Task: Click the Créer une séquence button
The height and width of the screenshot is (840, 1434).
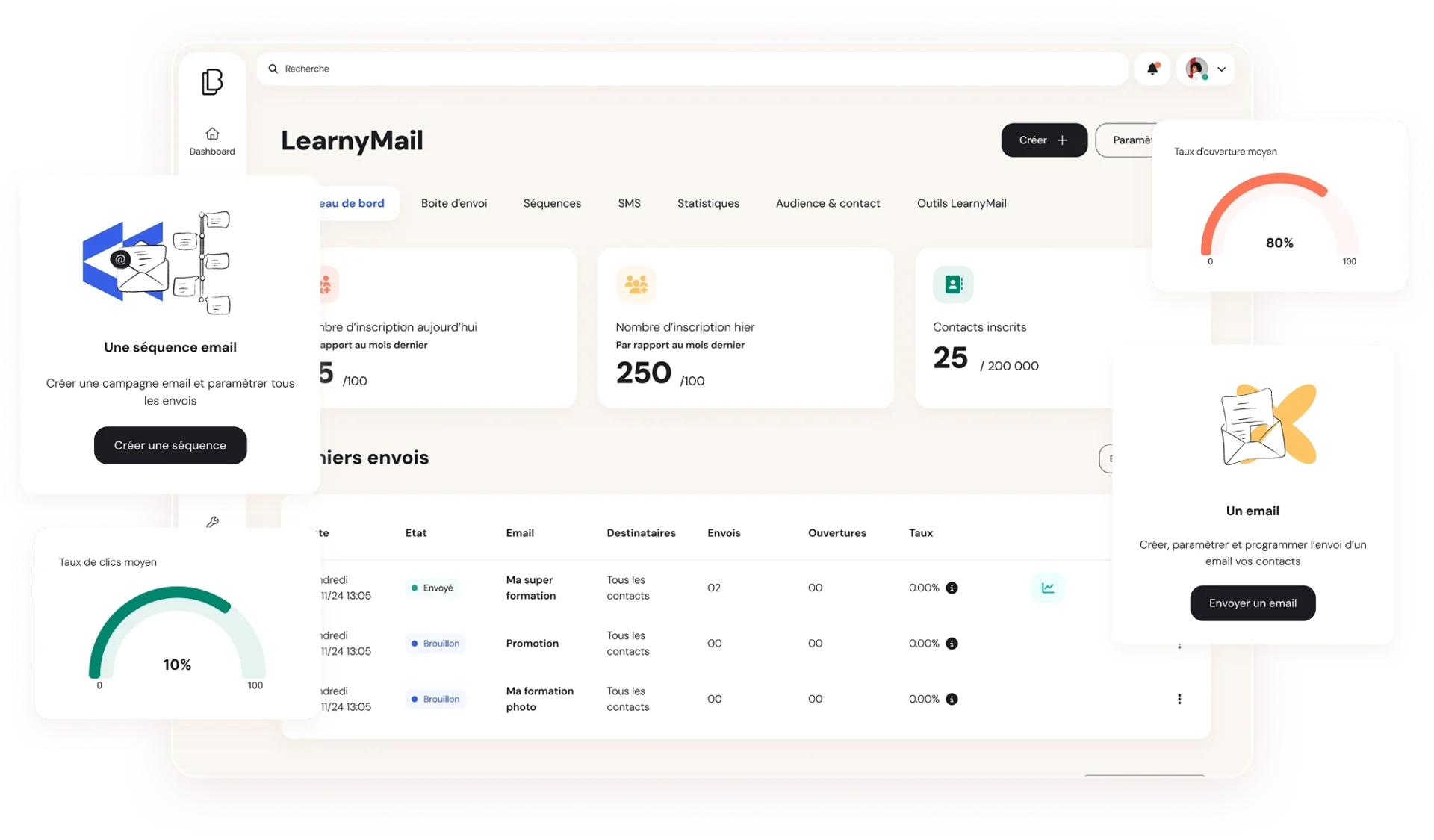Action: 170,445
